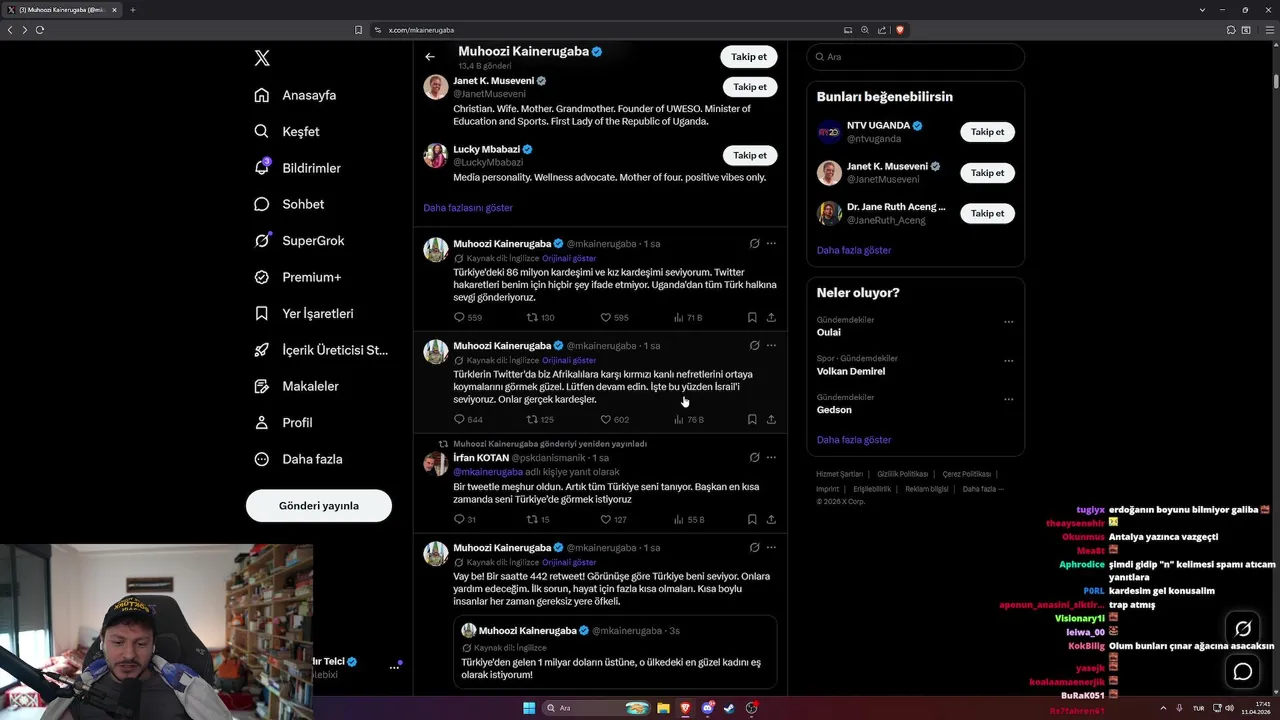Screen dimensions: 1280x720
Task: Reply to İrfan KOTAN's post
Action: [459, 520]
